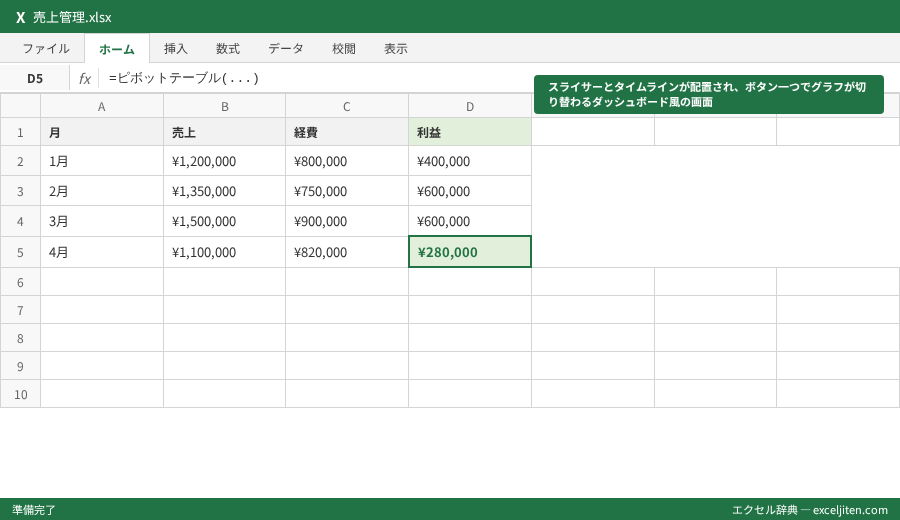Select cell with ¥1,100,000

click(224, 252)
